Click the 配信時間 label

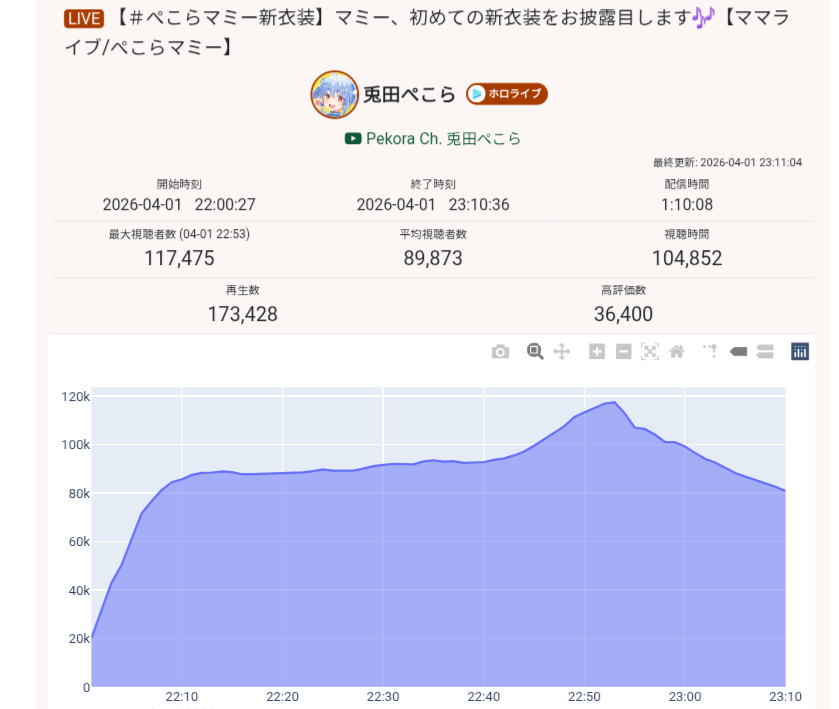pos(687,184)
